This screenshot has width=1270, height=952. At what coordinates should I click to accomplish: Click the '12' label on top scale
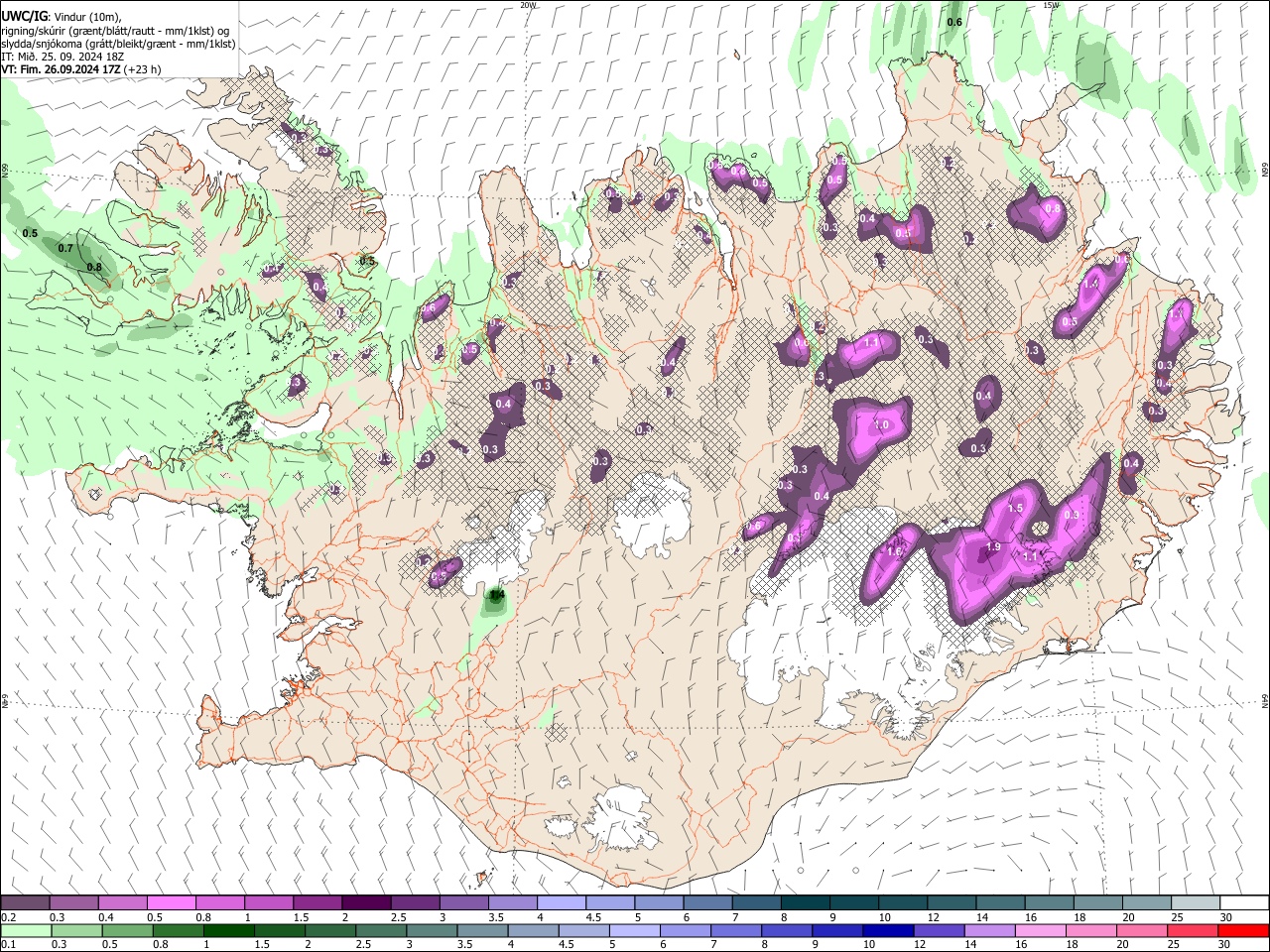point(933,917)
